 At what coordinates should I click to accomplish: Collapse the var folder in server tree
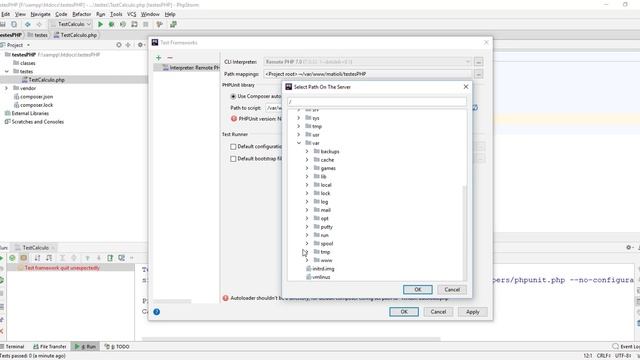pos(298,143)
